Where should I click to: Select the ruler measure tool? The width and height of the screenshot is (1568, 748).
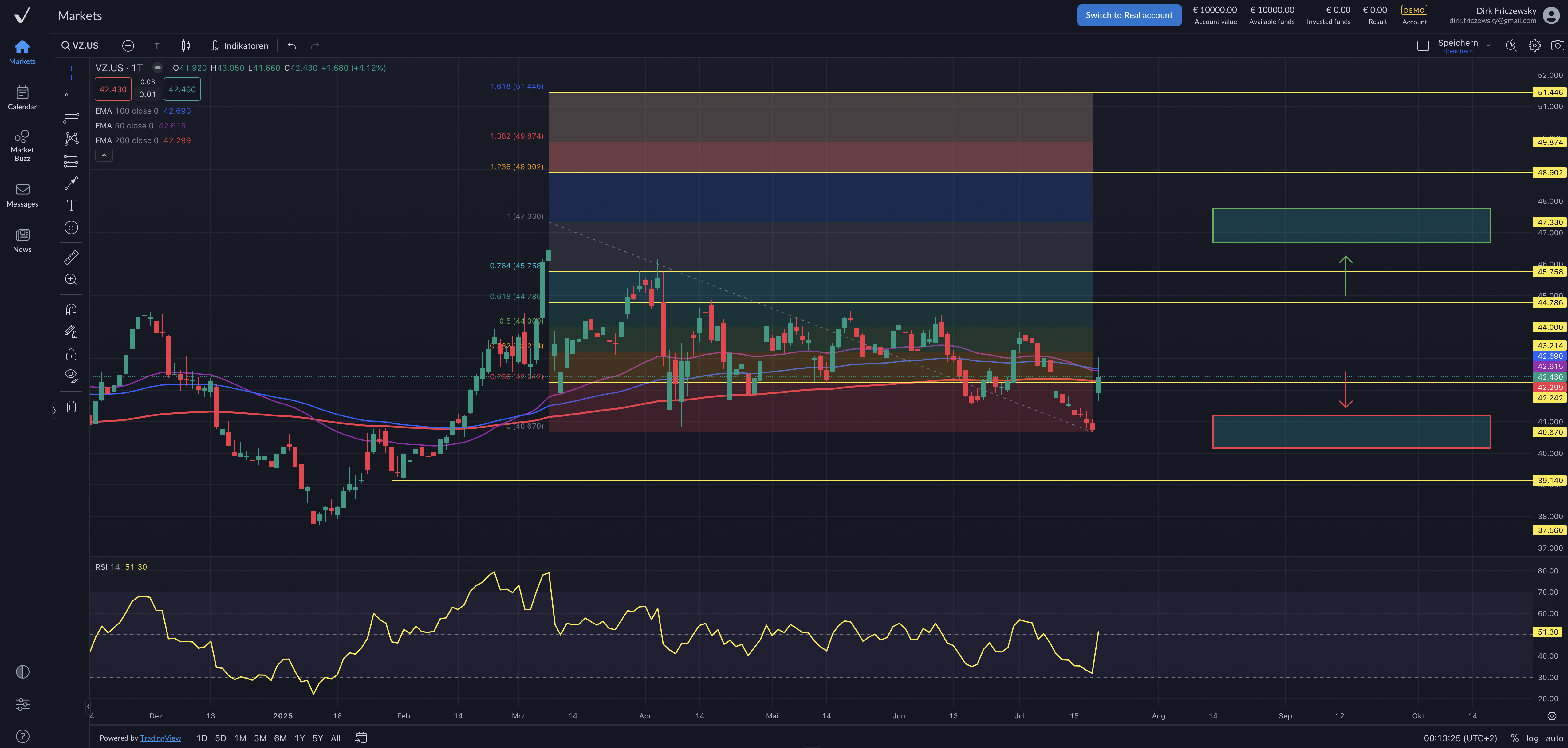pos(71,258)
